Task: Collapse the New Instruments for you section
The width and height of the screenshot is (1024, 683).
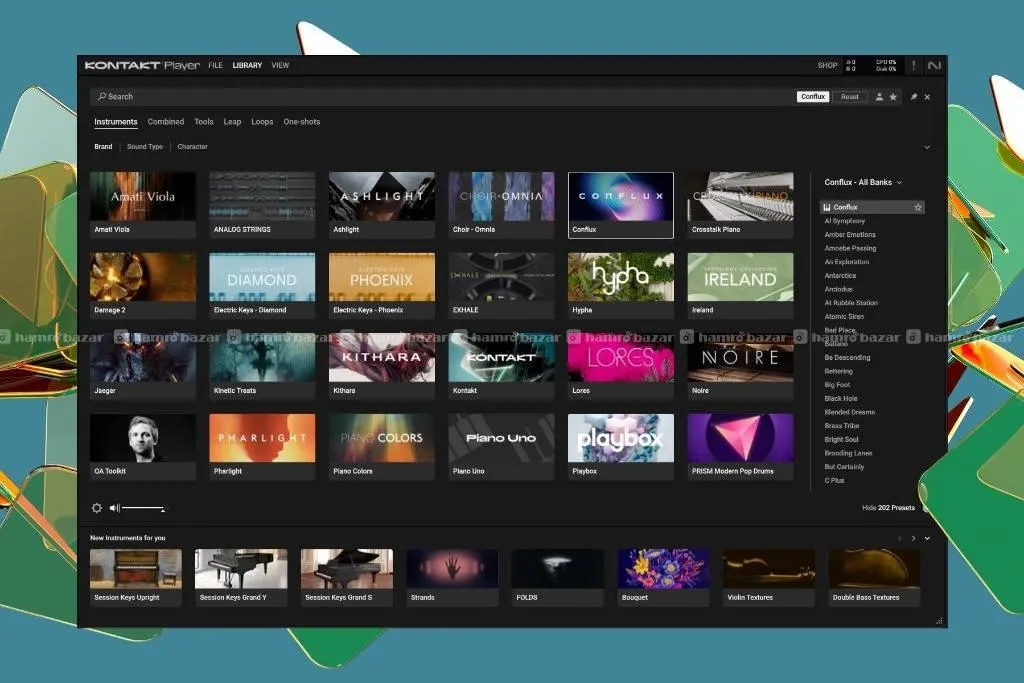Action: [x=927, y=538]
